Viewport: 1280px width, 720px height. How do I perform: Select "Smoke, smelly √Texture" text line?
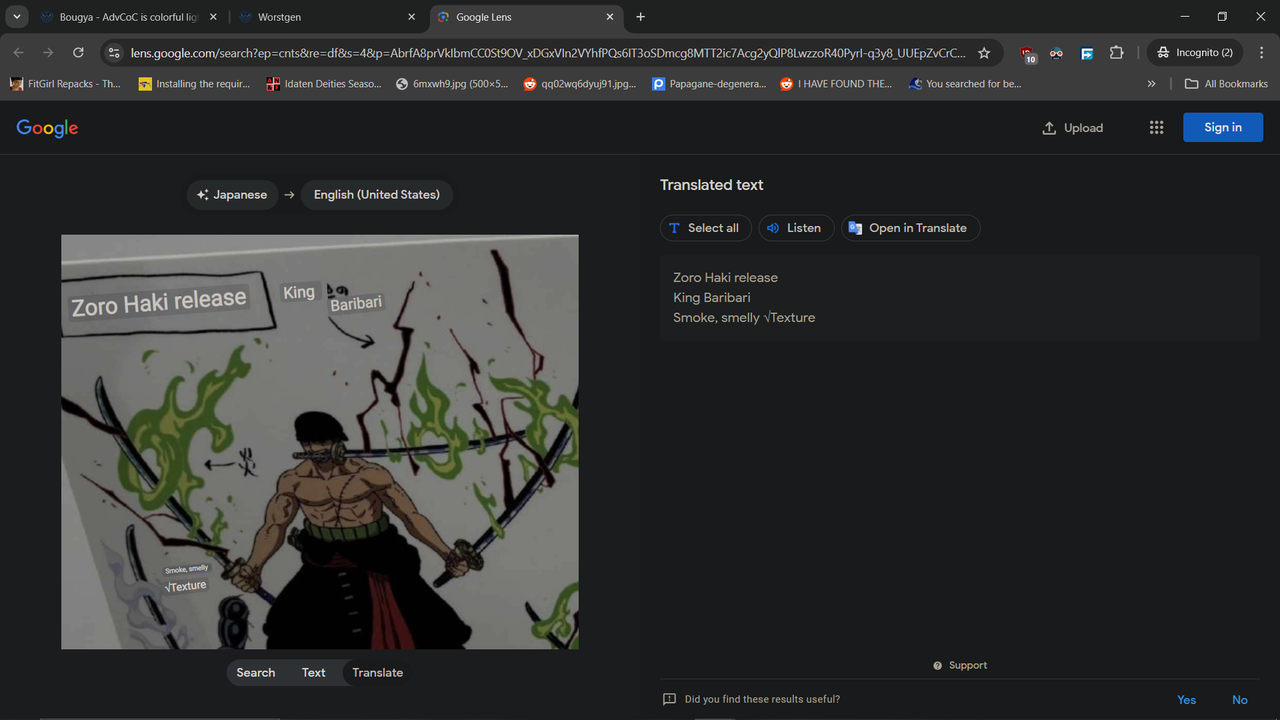click(x=744, y=317)
